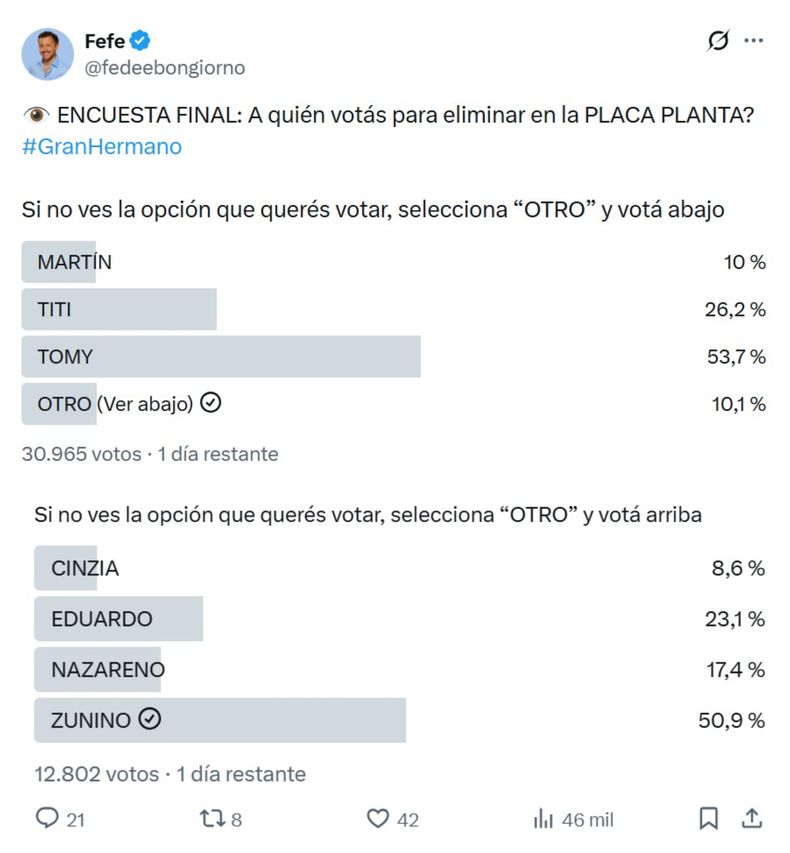
Task: Like the post with heart icon
Action: (x=377, y=819)
